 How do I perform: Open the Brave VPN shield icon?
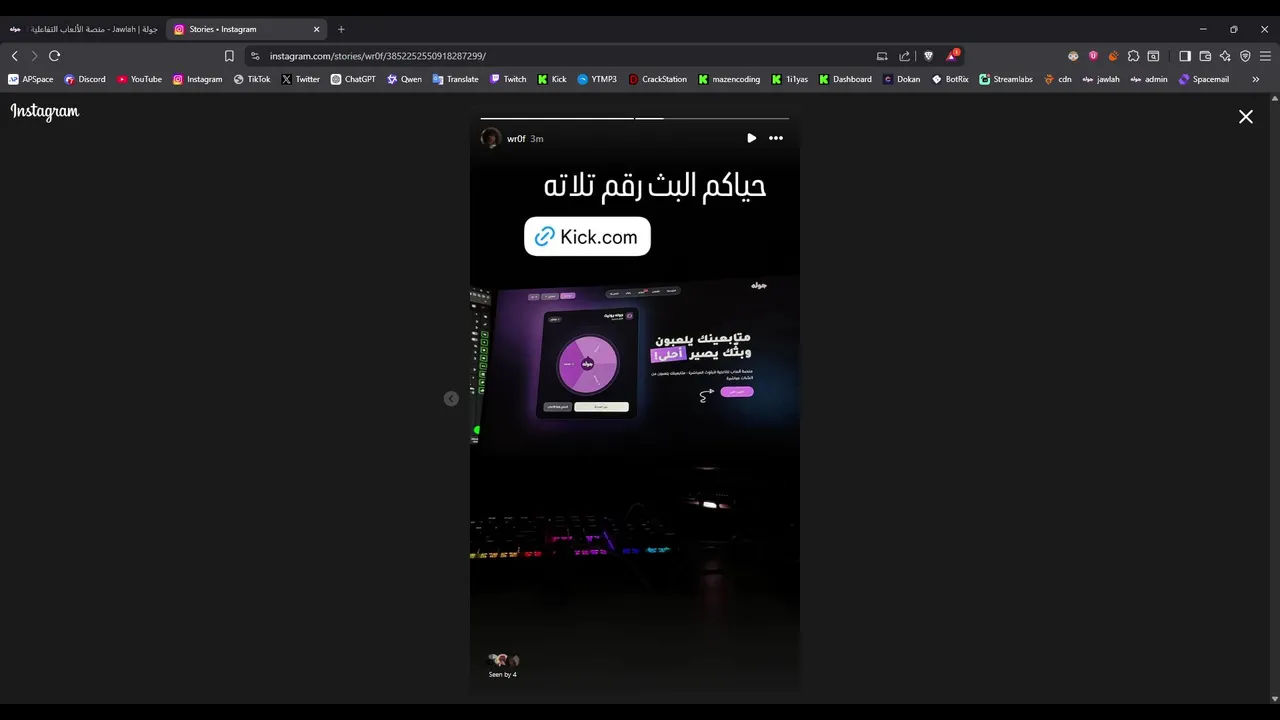coord(1245,56)
